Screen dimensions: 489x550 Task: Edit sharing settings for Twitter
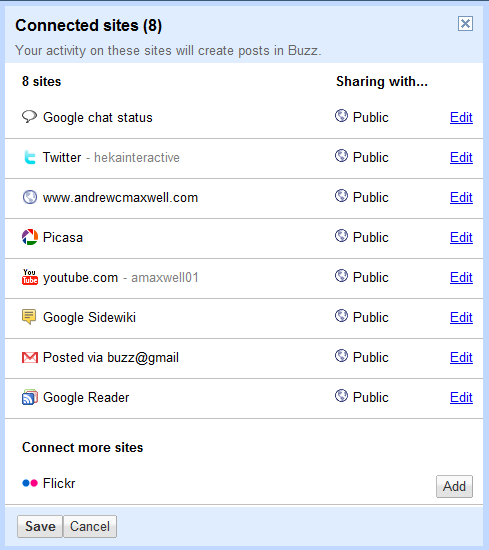coord(461,157)
